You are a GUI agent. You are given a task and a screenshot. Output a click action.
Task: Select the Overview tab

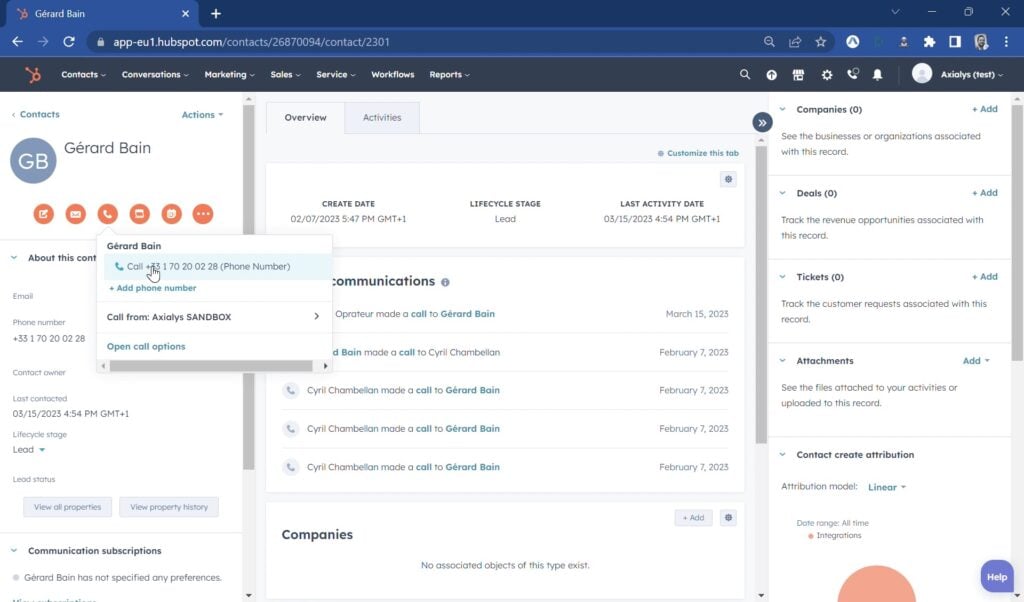point(305,118)
